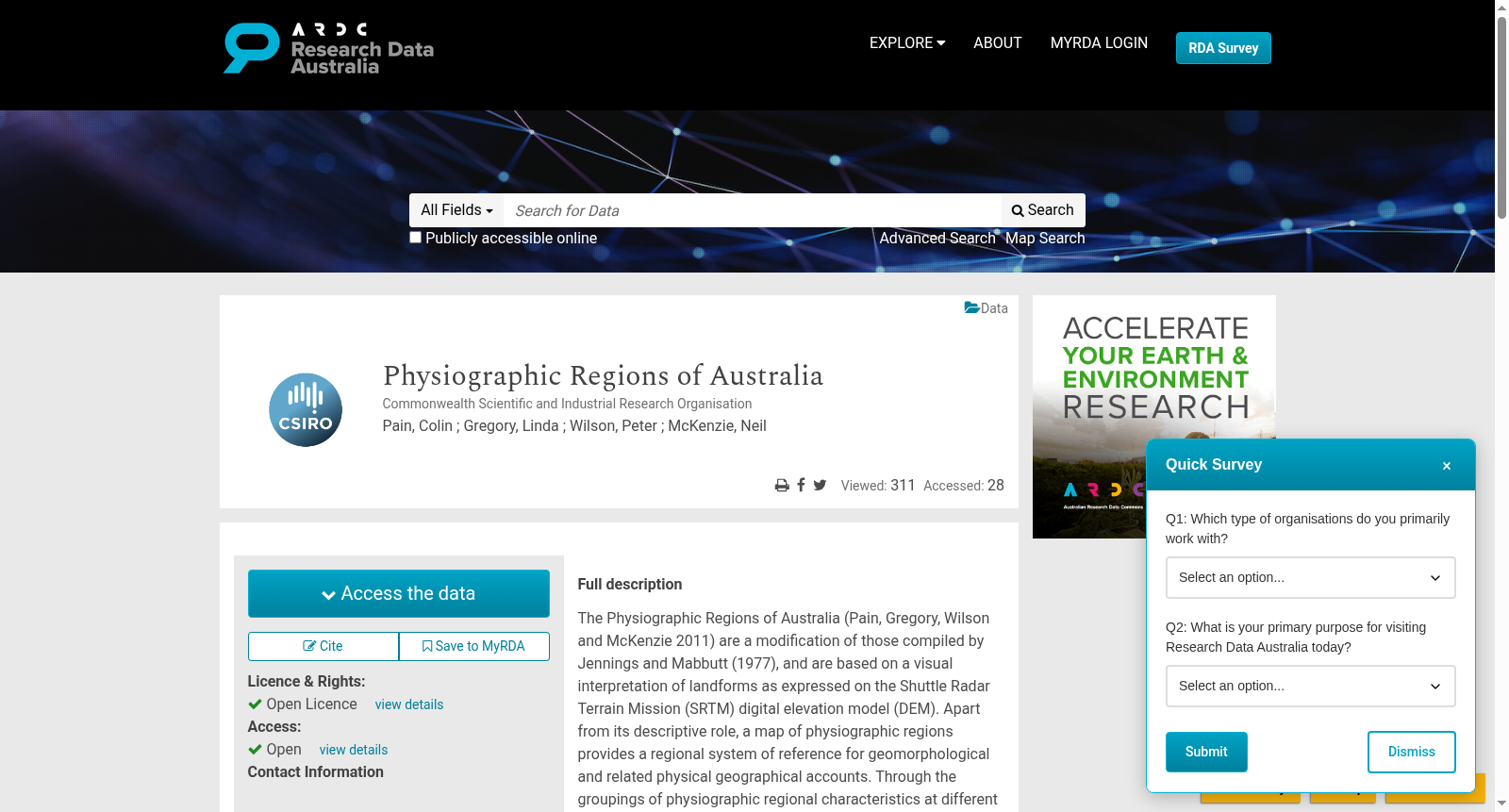Click the Data folder class label
The width and height of the screenshot is (1509, 812).
point(987,308)
